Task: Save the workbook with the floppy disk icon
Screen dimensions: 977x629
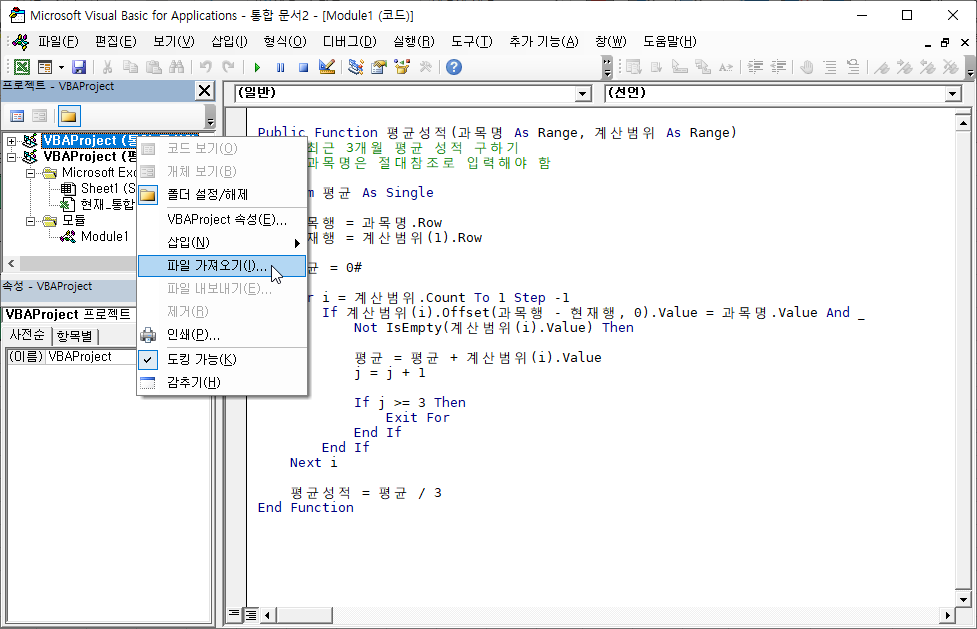Action: 79,67
